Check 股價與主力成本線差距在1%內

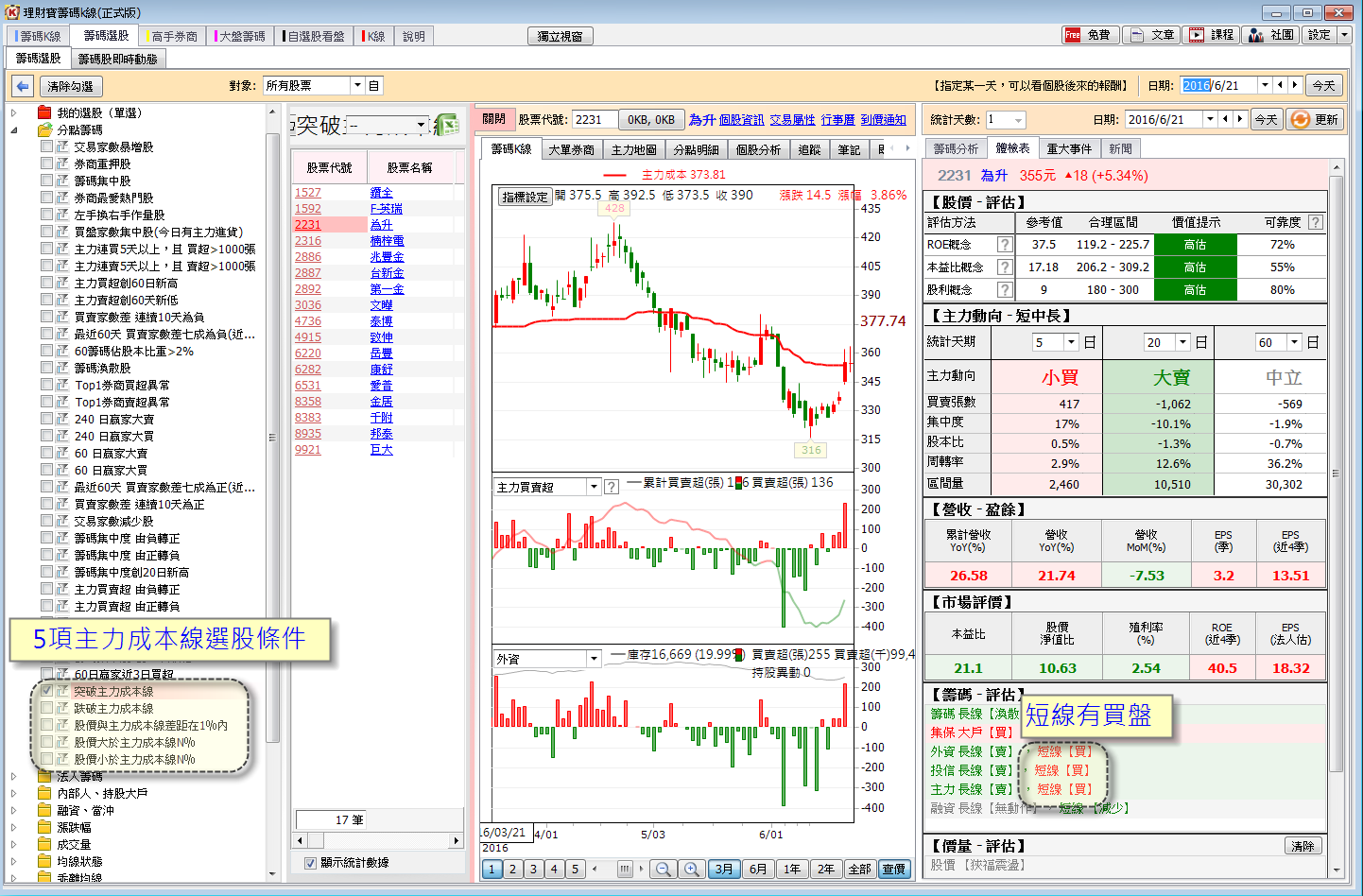click(46, 725)
